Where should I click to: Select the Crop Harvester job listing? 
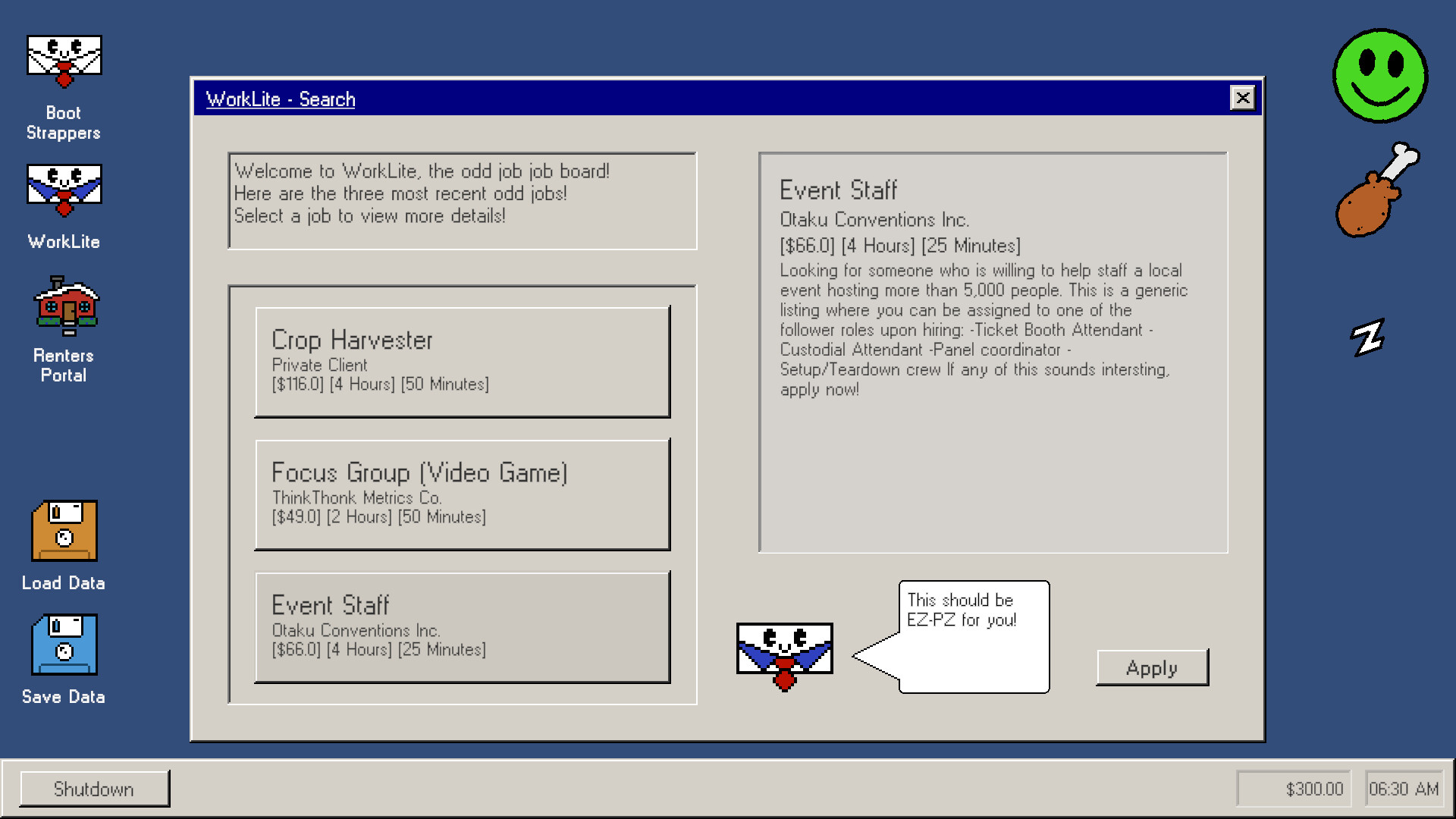[x=463, y=362]
